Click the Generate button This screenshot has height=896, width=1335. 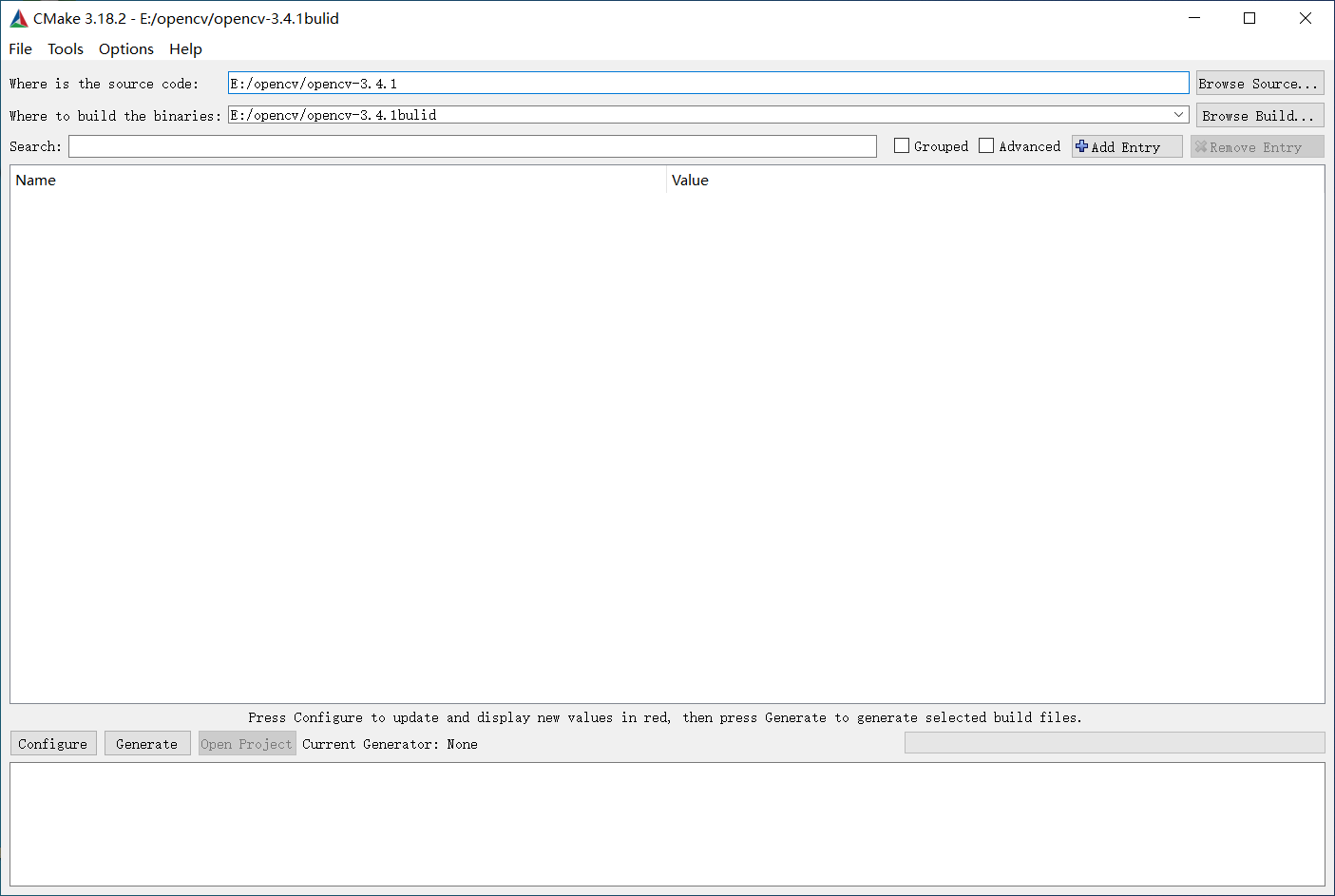pyautogui.click(x=147, y=744)
